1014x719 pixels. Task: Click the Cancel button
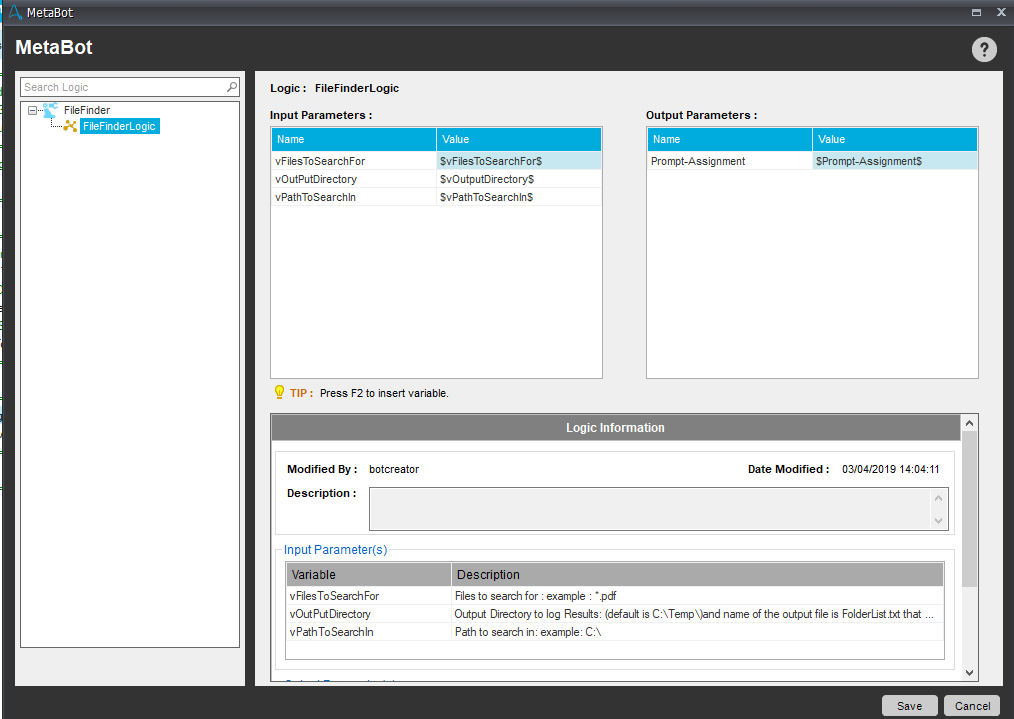click(972, 706)
